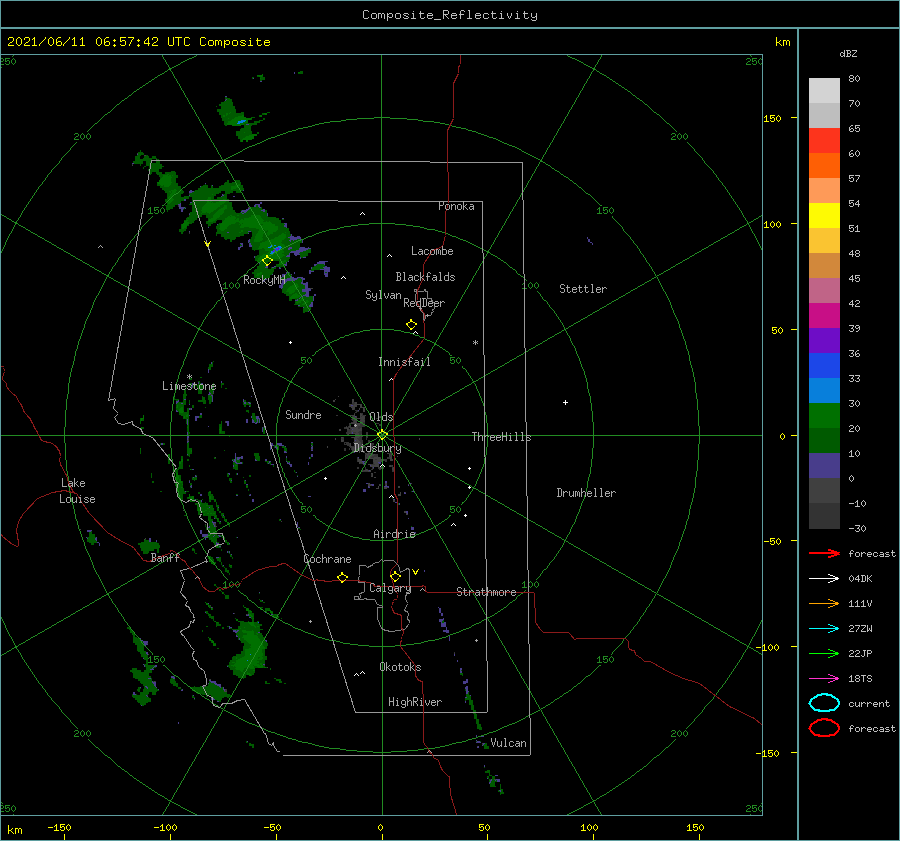The width and height of the screenshot is (900, 841).
Task: Click the orange 60-57 dBZ color swatch
Action: 824,165
